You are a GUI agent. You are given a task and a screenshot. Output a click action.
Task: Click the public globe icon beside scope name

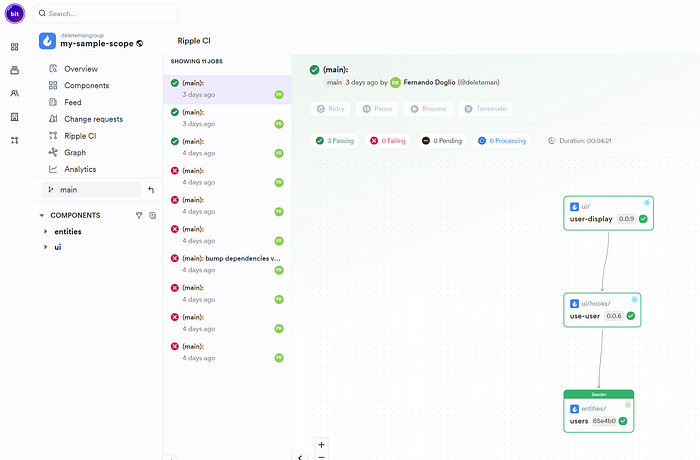140,43
